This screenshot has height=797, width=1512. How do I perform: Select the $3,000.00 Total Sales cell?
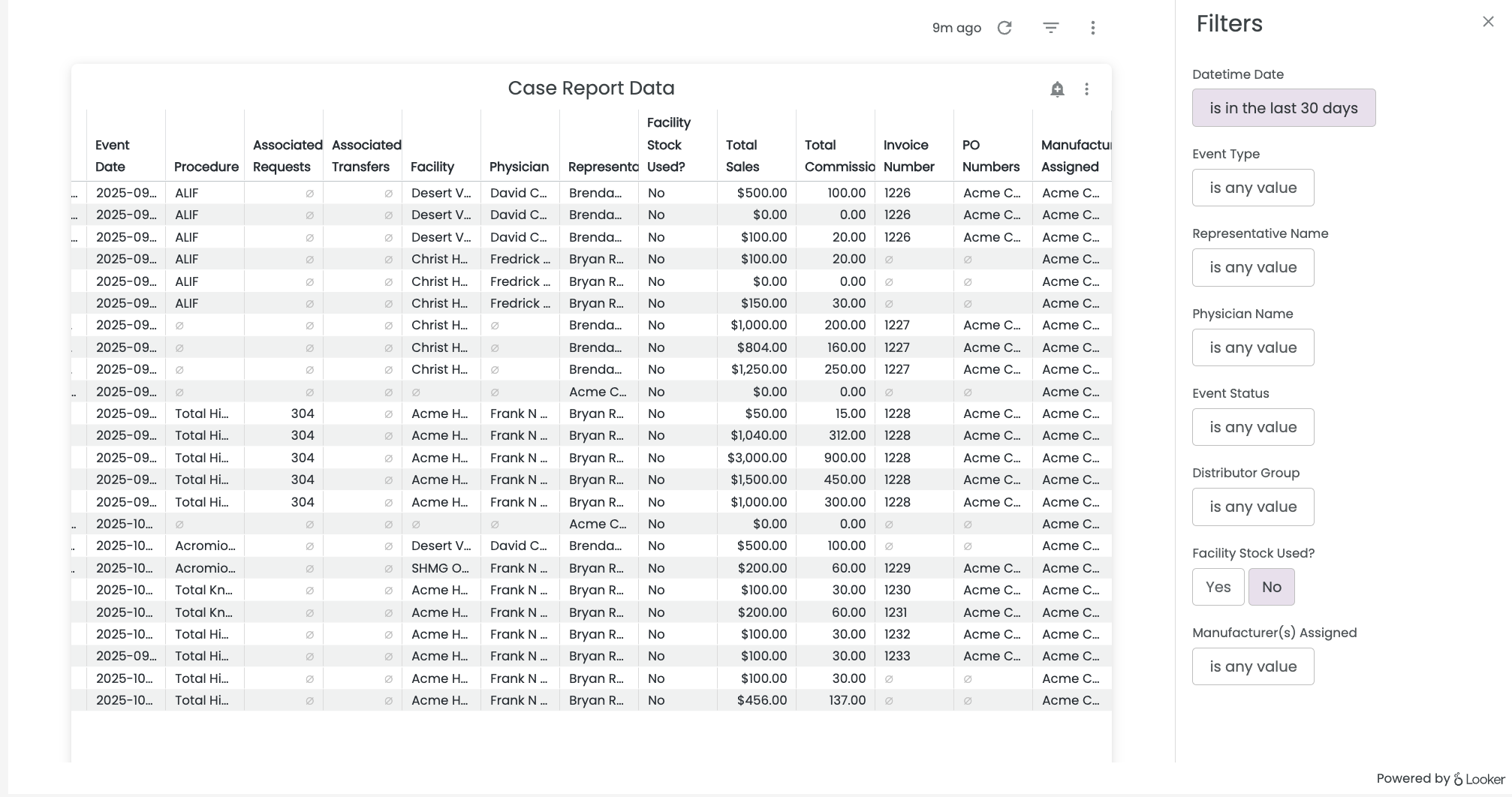757,458
